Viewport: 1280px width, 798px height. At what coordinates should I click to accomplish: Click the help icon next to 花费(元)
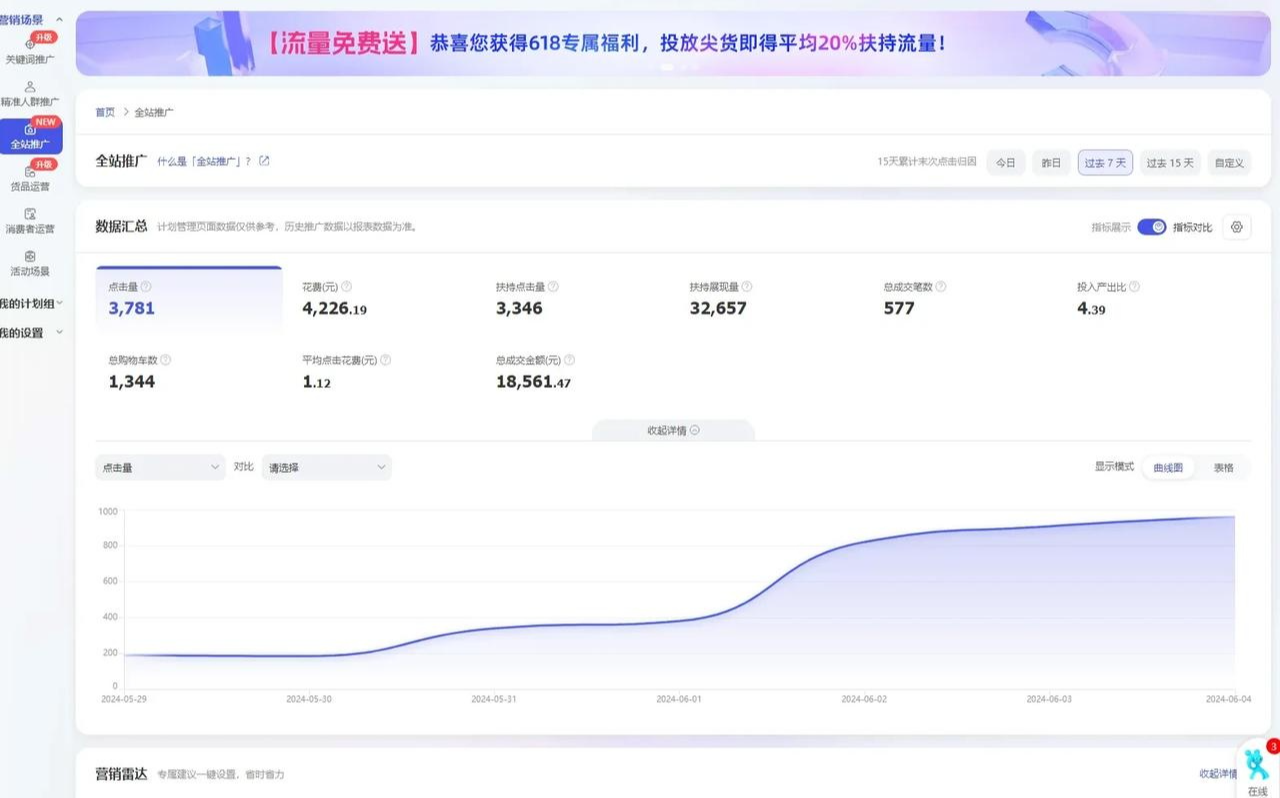[347, 287]
